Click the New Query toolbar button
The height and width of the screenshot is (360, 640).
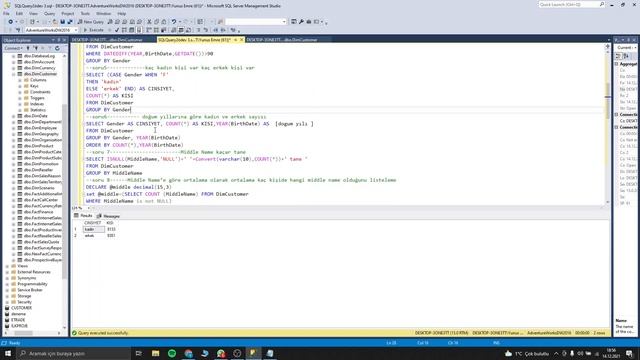pyautogui.click(x=91, y=22)
